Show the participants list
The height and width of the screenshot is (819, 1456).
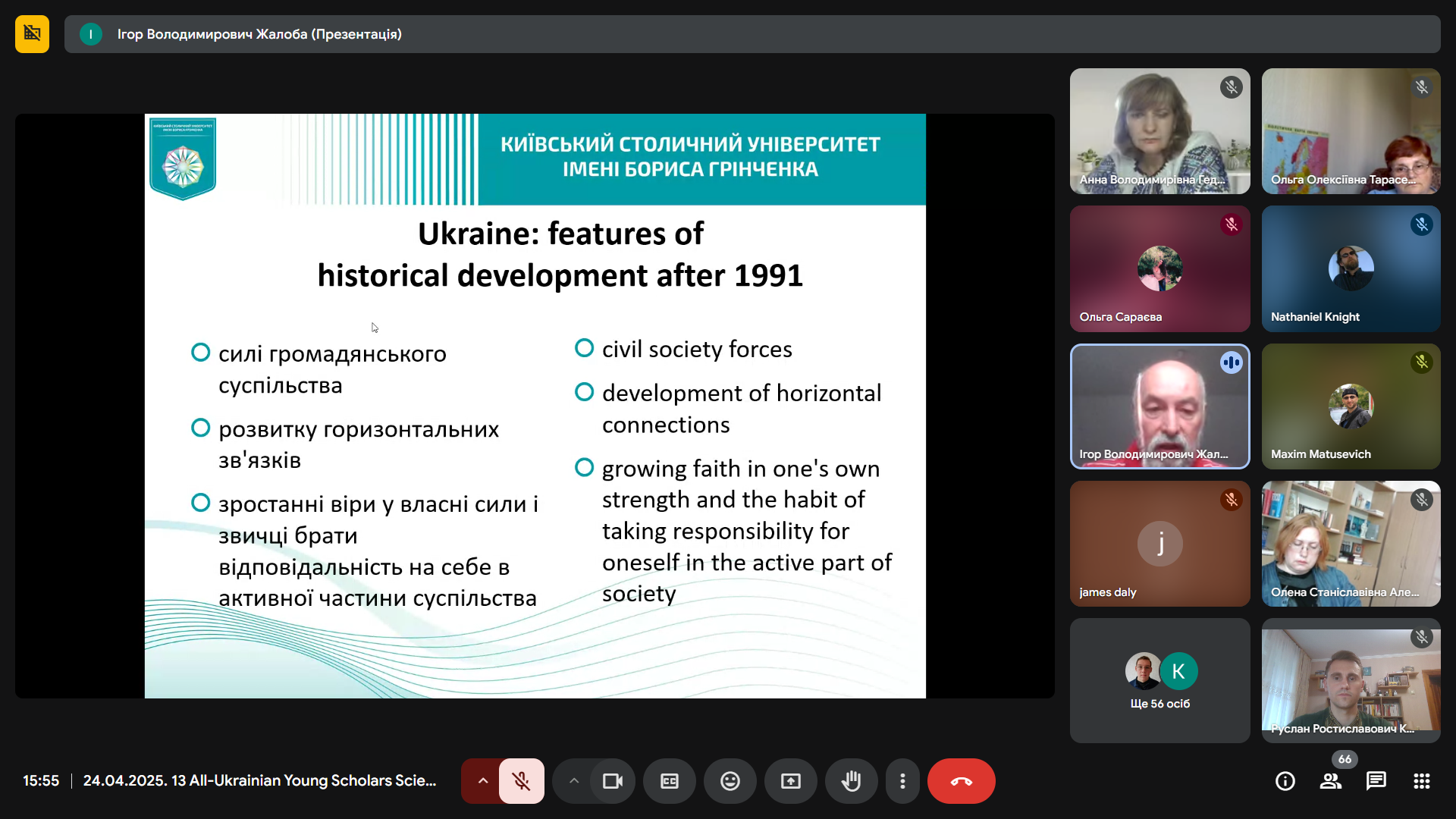(1331, 781)
